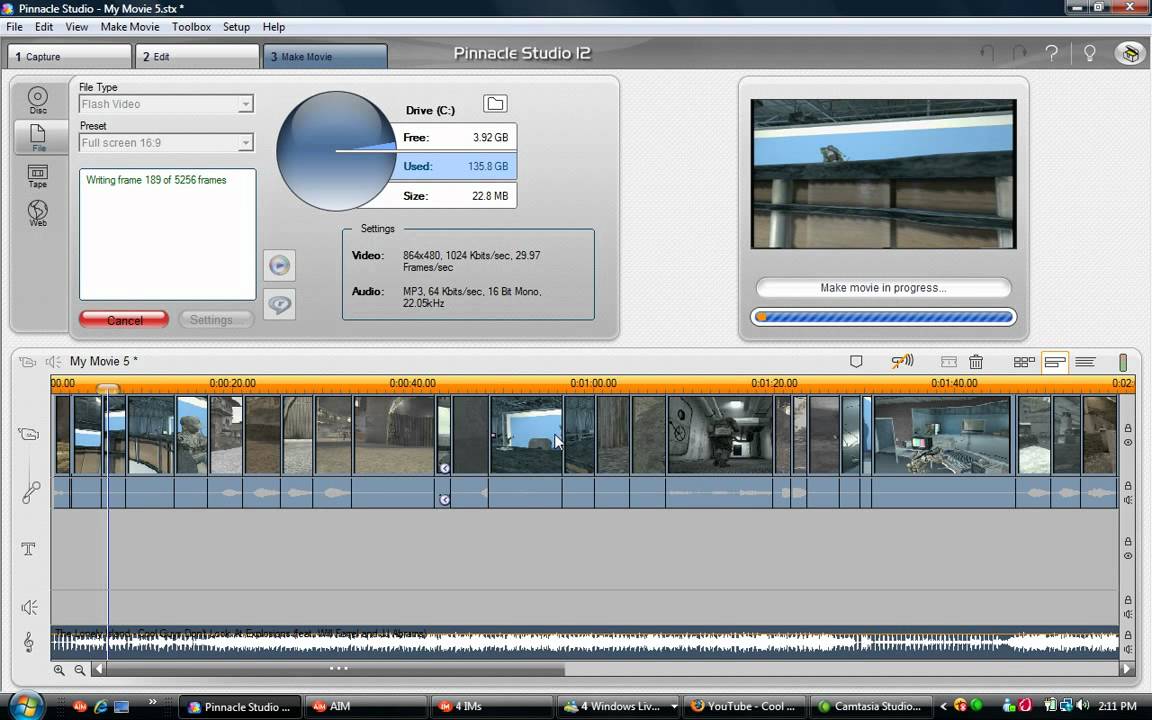Lock the original audio track
This screenshot has height=720, width=1152.
click(1128, 486)
